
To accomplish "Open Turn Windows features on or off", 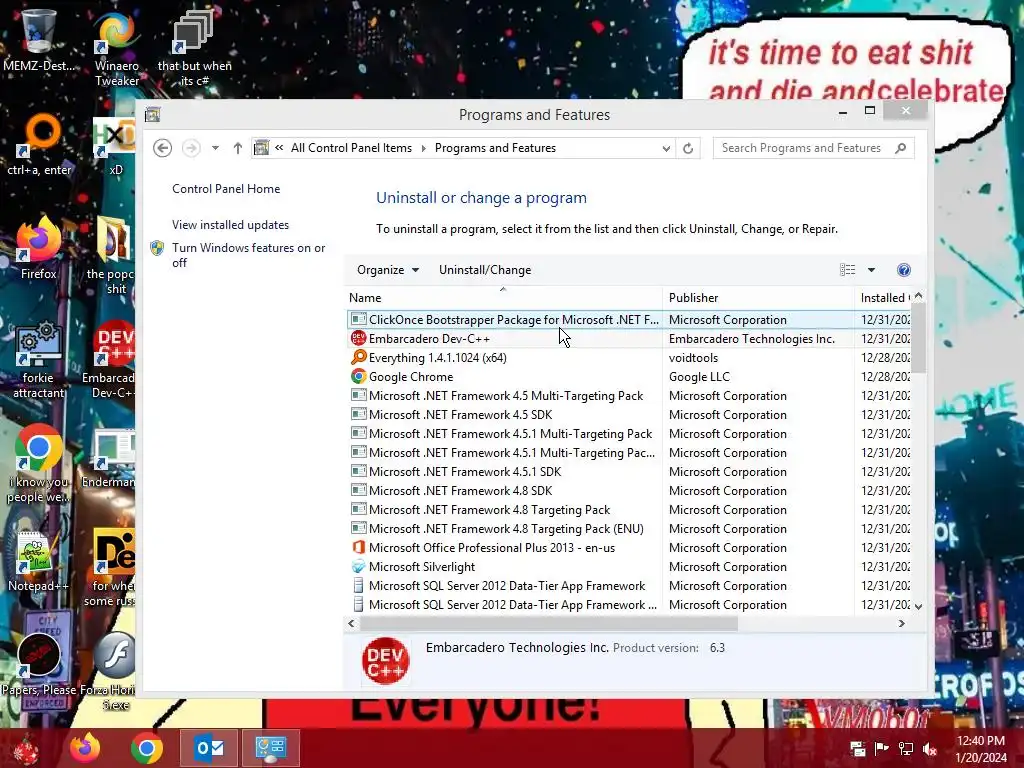I will coord(249,255).
